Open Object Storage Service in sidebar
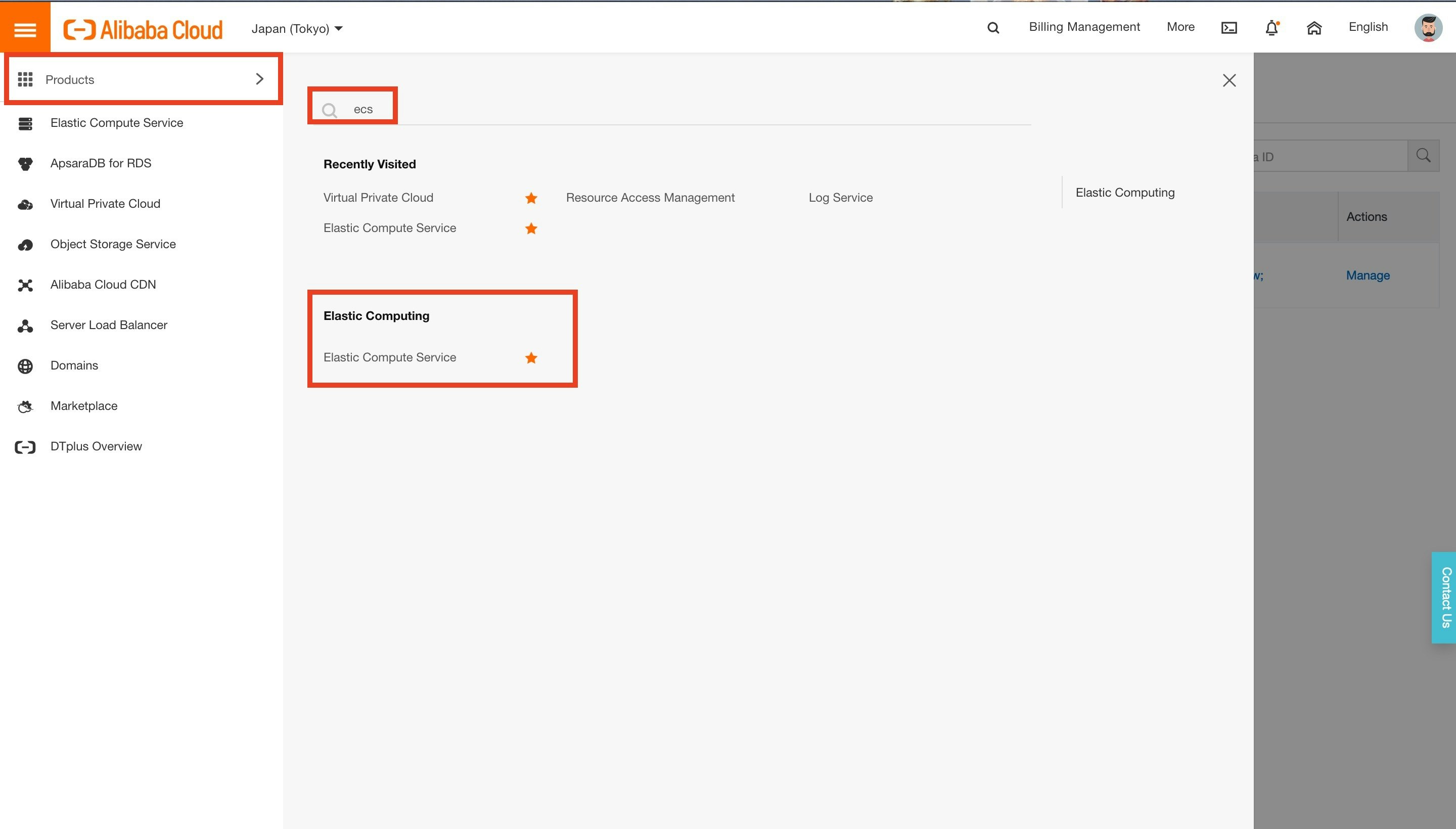 tap(113, 244)
